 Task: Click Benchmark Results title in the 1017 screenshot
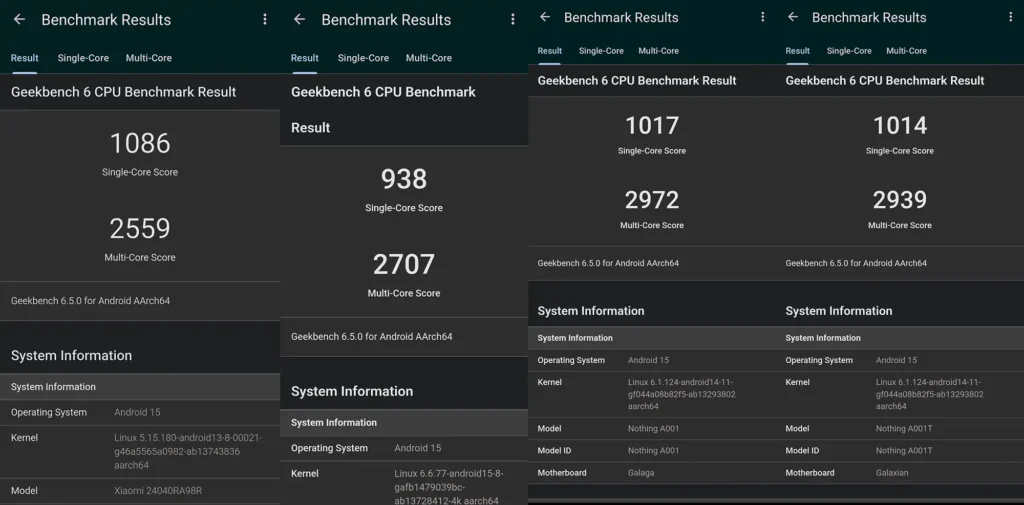[621, 18]
